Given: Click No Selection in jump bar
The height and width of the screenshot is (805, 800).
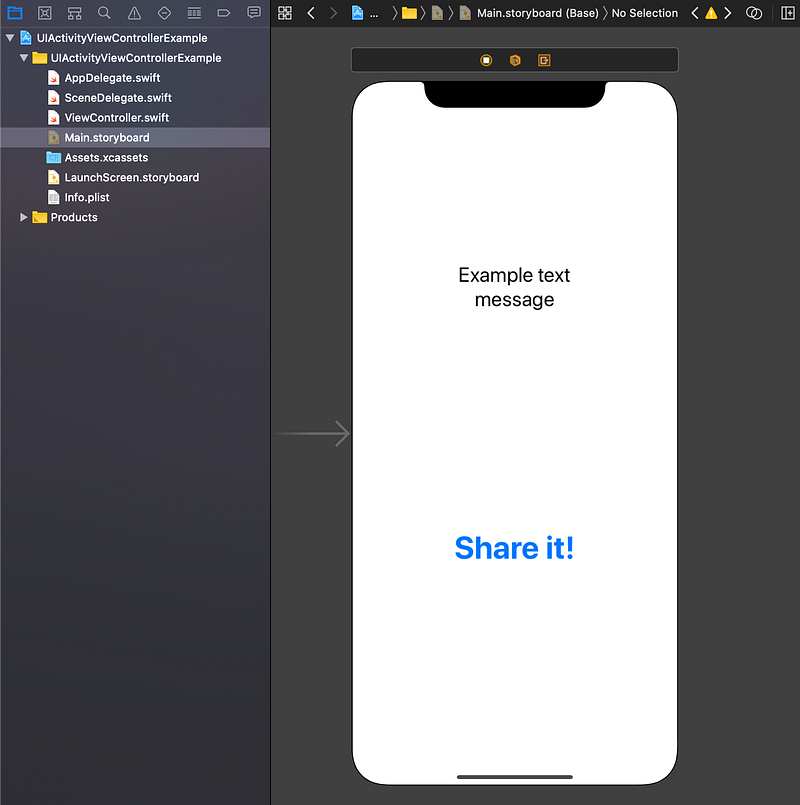Looking at the screenshot, I should (x=644, y=13).
